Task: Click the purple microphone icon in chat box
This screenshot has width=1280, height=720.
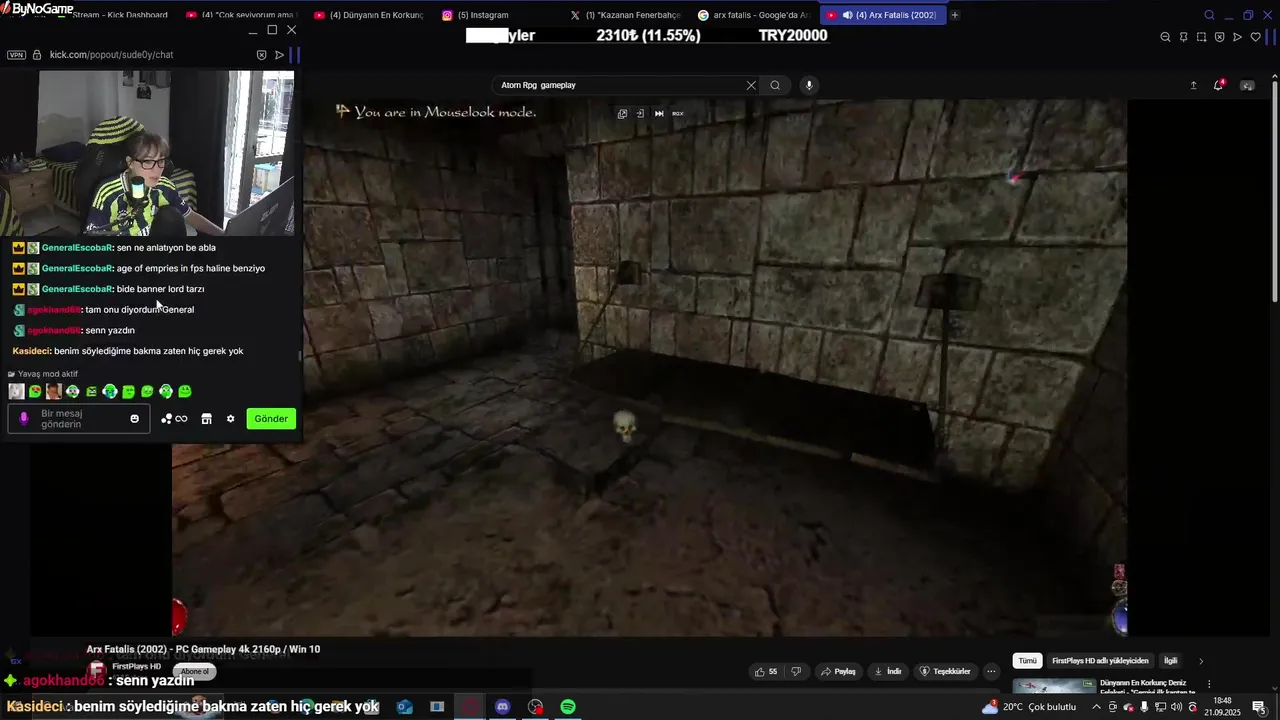Action: click(x=24, y=419)
